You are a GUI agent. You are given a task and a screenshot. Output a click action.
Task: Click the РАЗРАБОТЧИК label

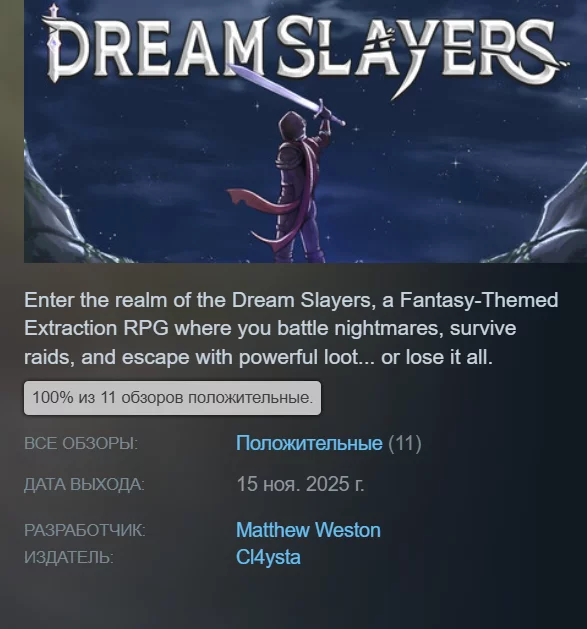coord(85,530)
